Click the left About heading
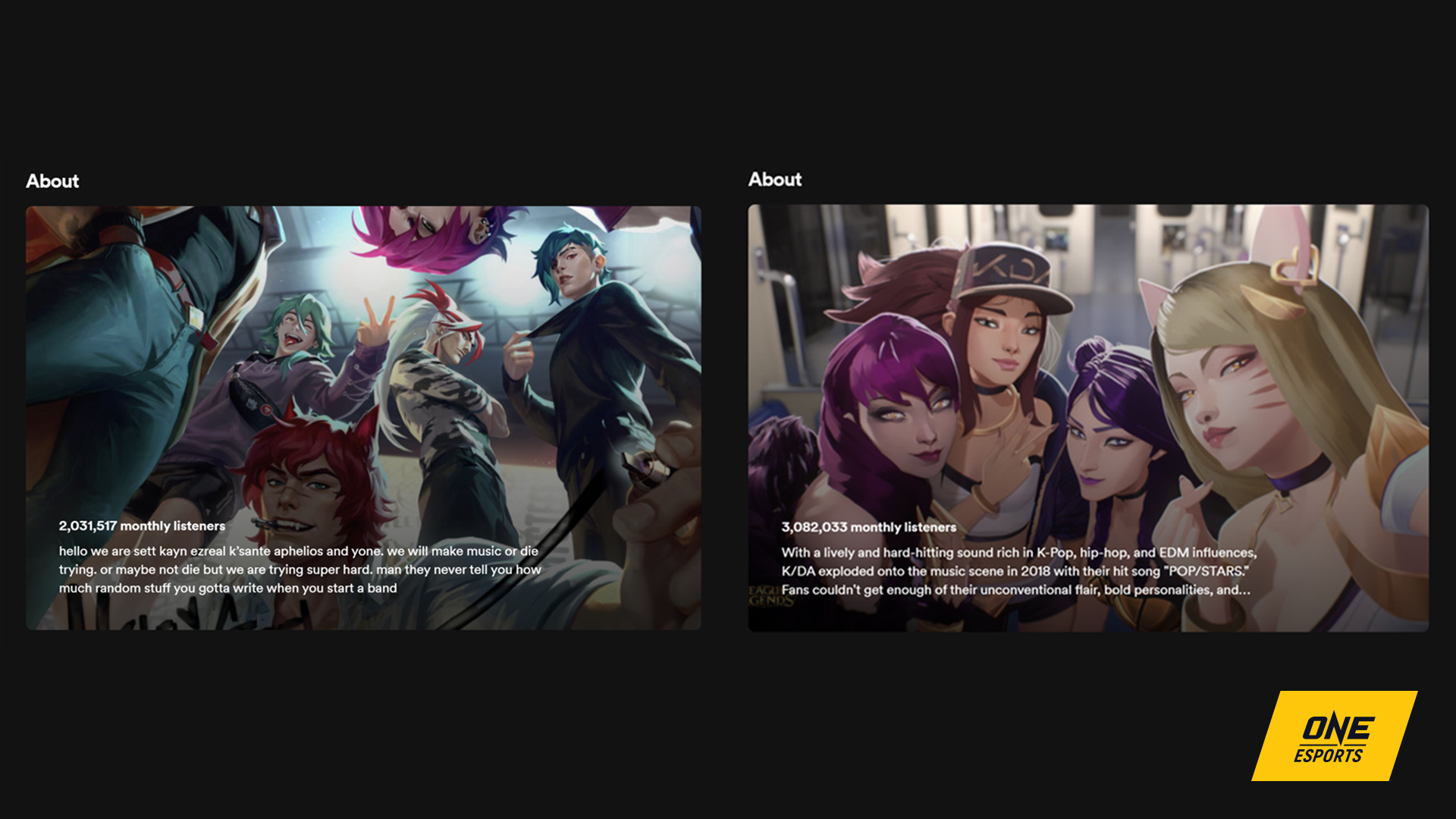Image resolution: width=1456 pixels, height=819 pixels. pos(52,181)
